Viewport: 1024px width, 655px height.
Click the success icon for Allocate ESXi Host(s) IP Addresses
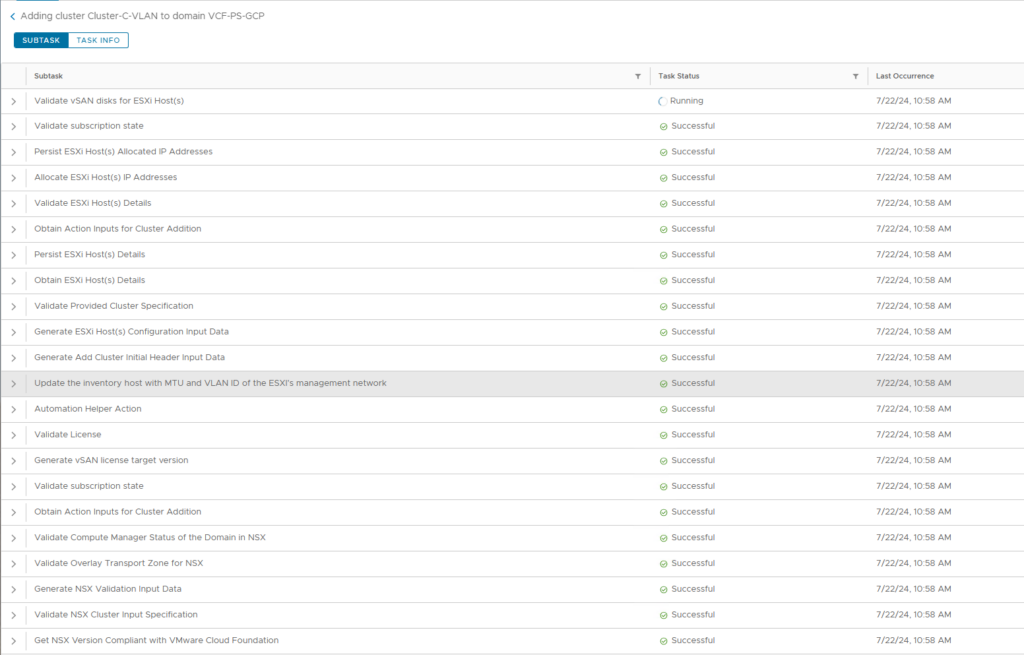tap(663, 178)
